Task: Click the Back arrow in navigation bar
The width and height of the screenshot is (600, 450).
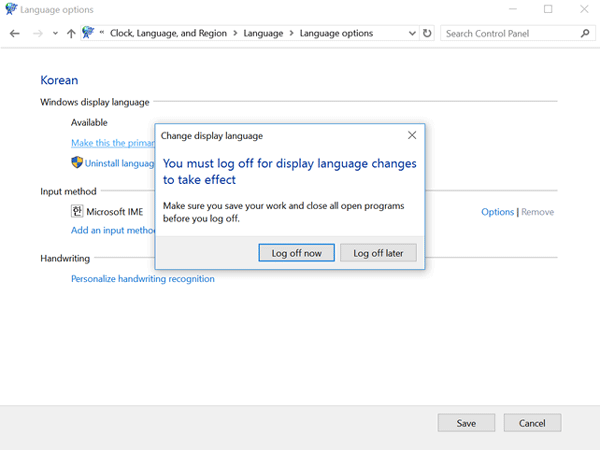Action: pos(14,33)
